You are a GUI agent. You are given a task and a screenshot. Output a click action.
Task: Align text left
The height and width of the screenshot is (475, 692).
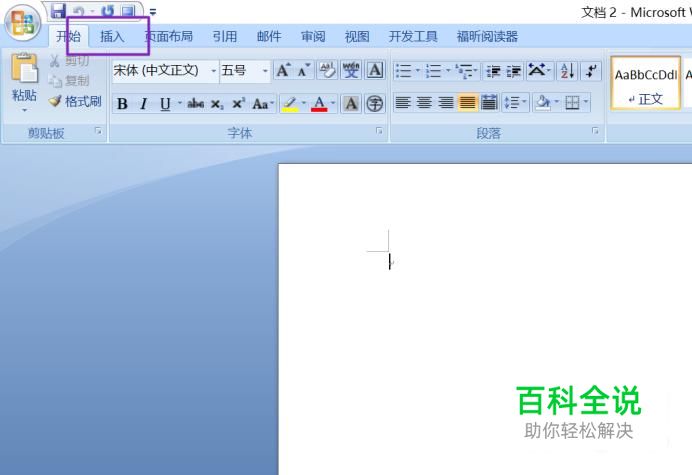click(x=402, y=102)
